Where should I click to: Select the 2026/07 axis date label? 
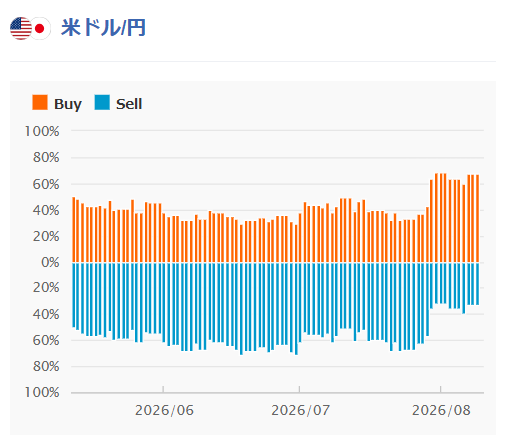click(301, 410)
